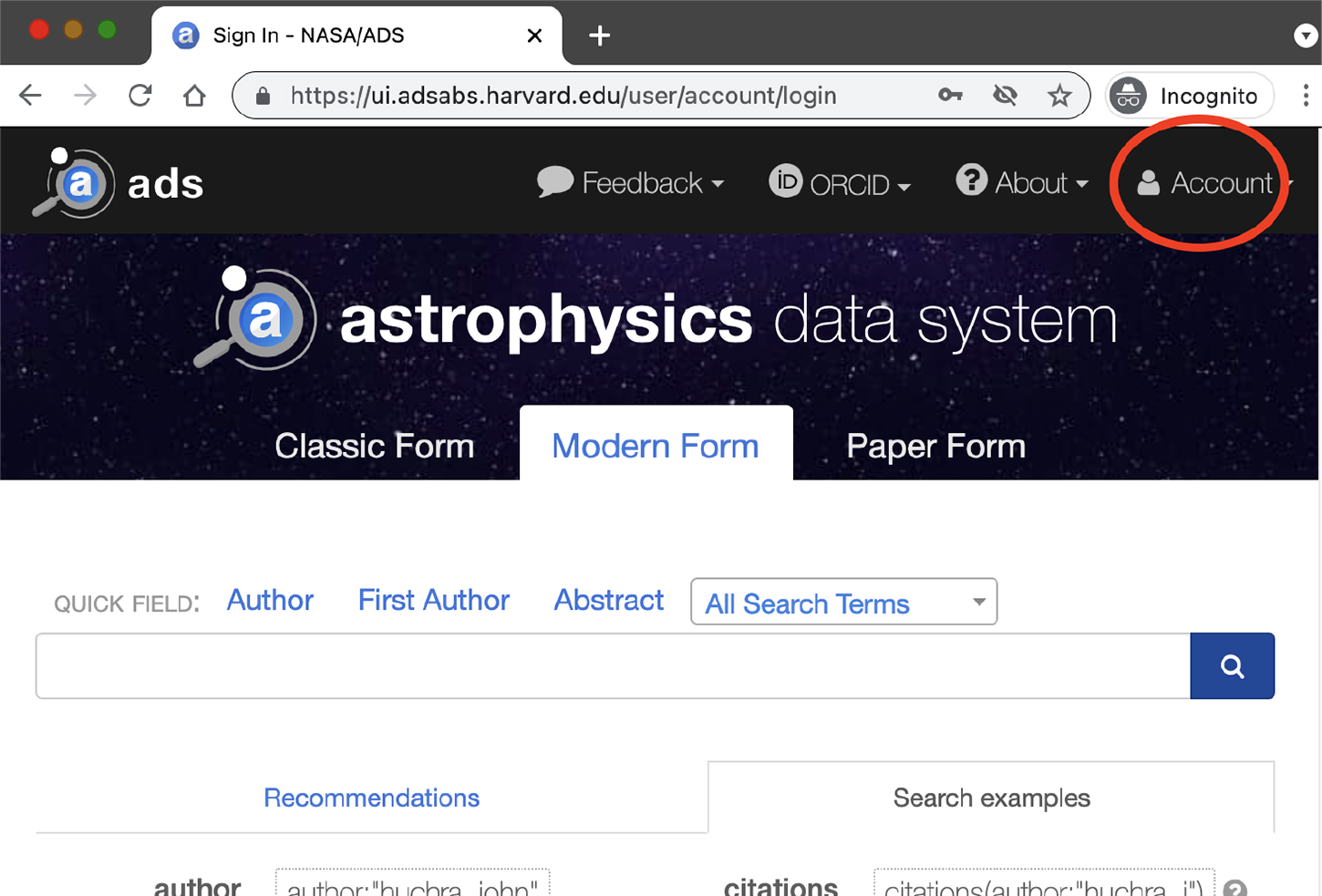This screenshot has width=1322, height=896.
Task: Open Chrome three-dot menu
Action: coord(1306,95)
